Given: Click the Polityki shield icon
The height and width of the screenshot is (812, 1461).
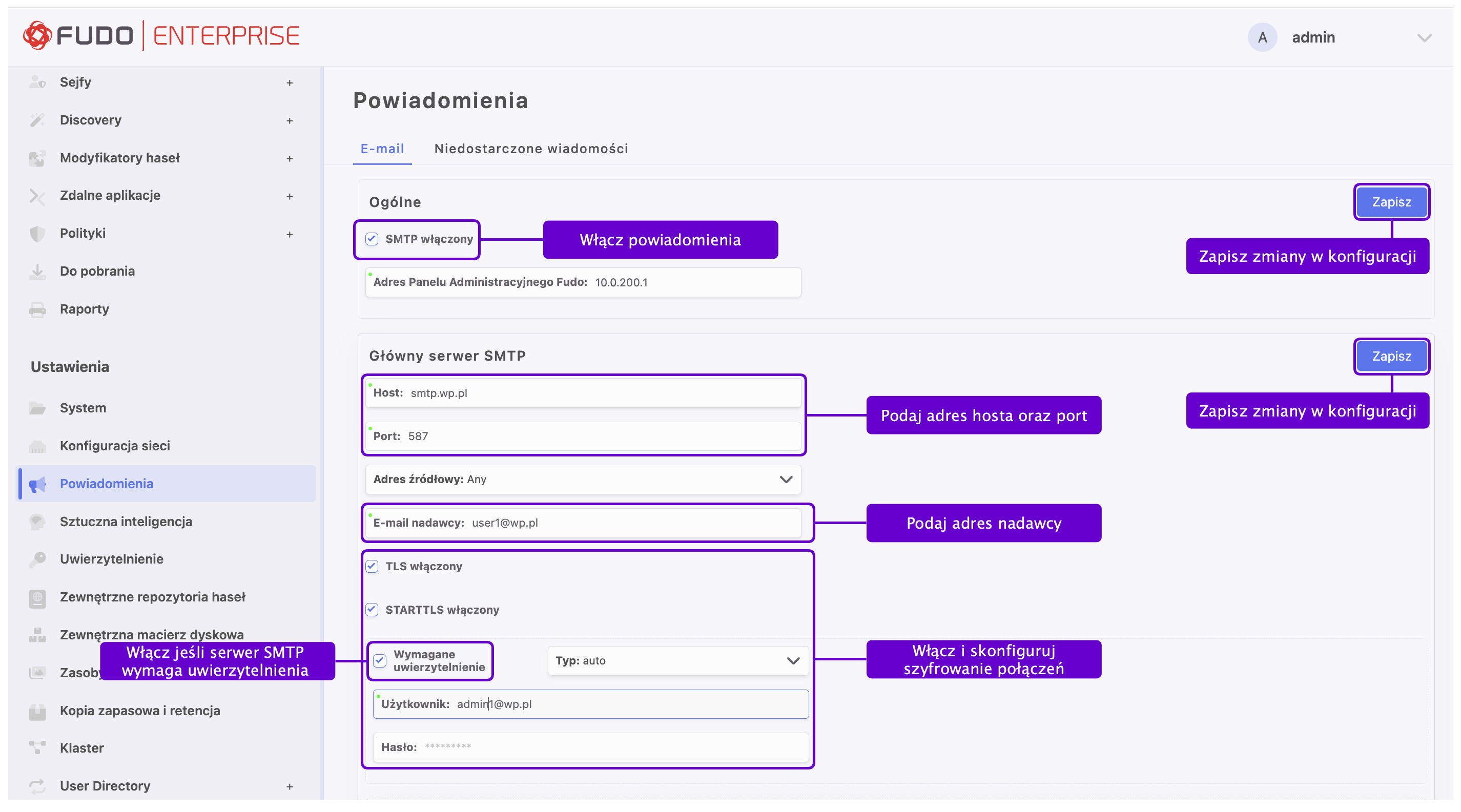Looking at the screenshot, I should (x=37, y=233).
